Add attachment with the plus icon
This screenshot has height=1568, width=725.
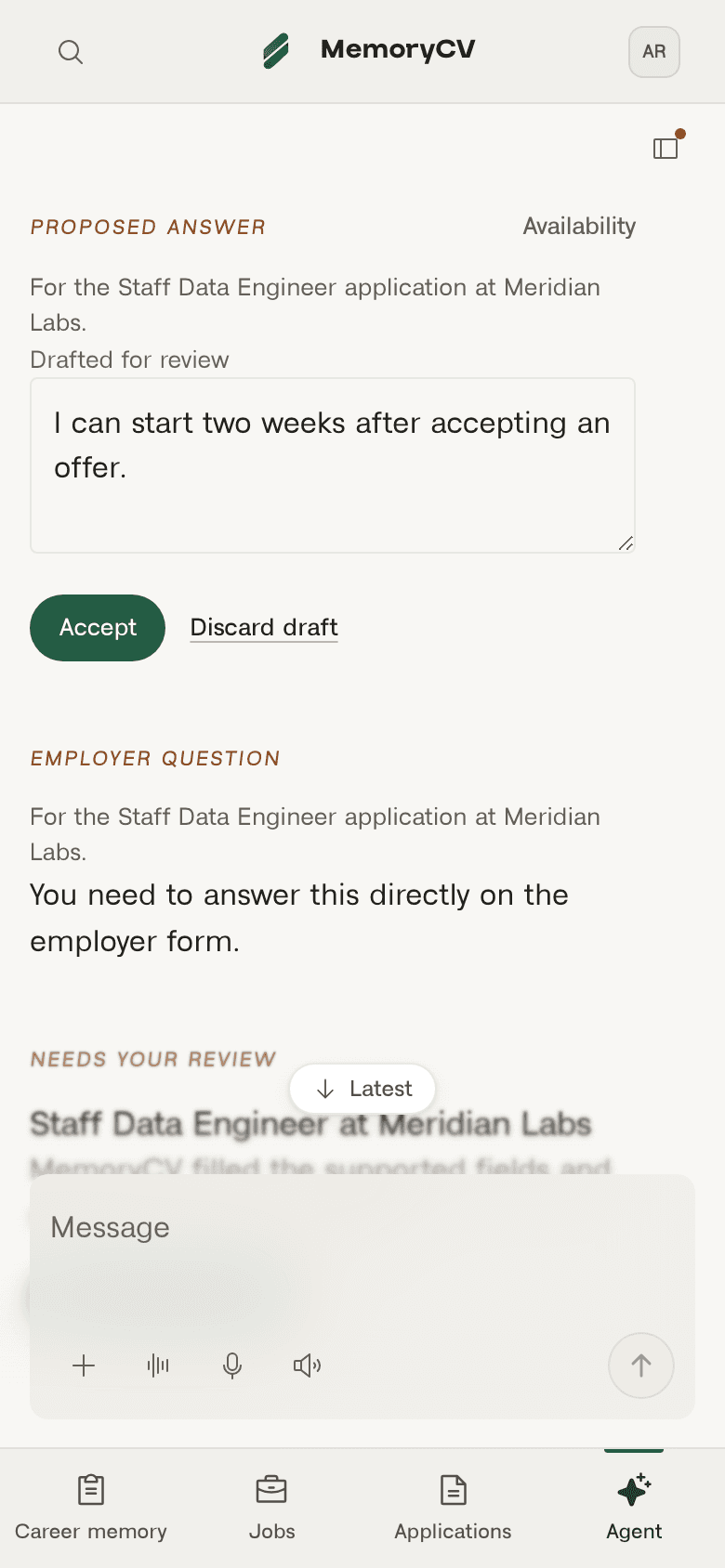[x=84, y=1365]
